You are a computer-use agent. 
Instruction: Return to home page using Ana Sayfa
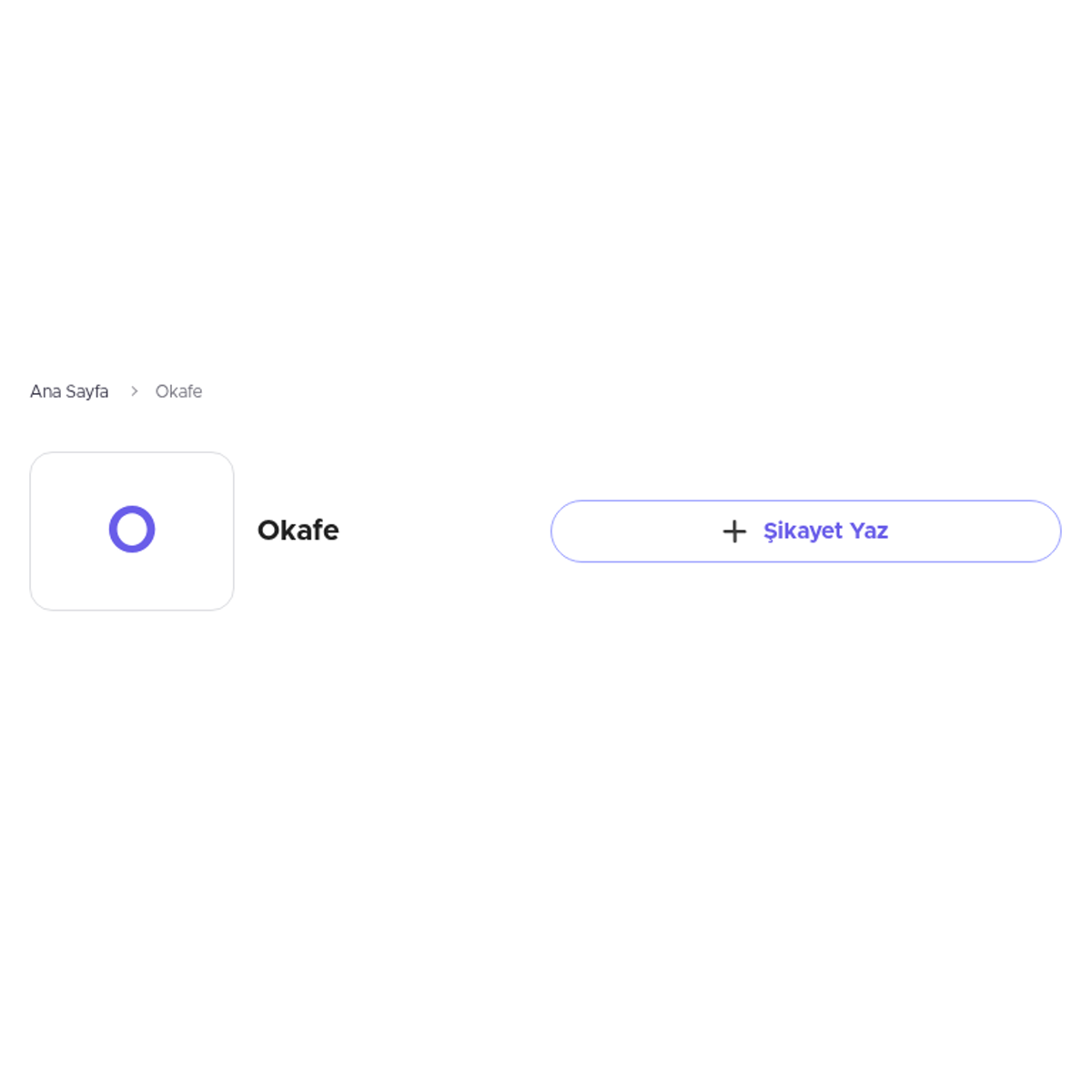[69, 391]
